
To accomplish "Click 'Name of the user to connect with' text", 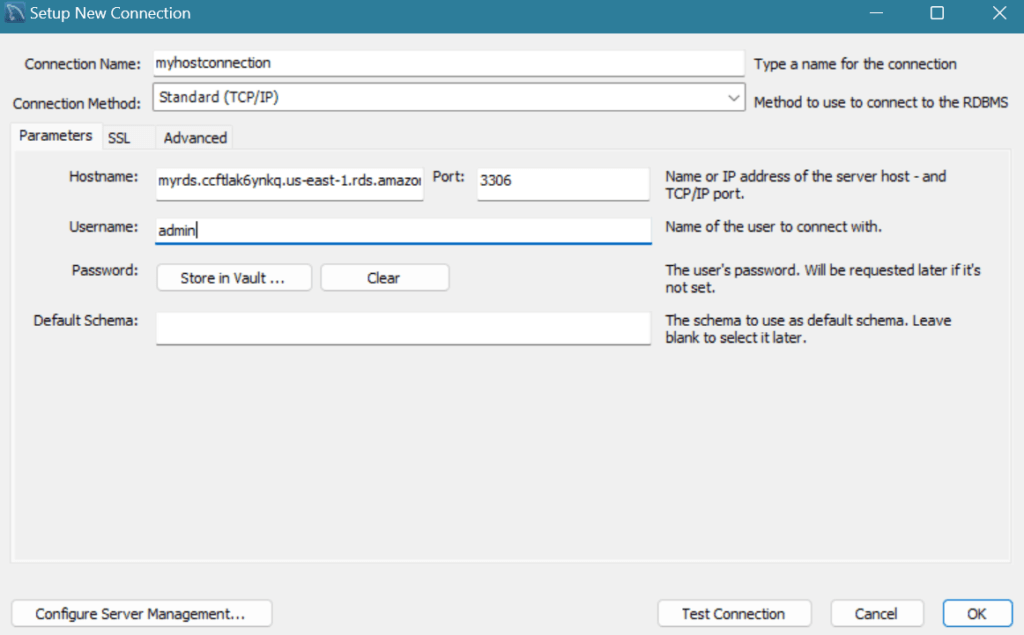I will [x=773, y=227].
